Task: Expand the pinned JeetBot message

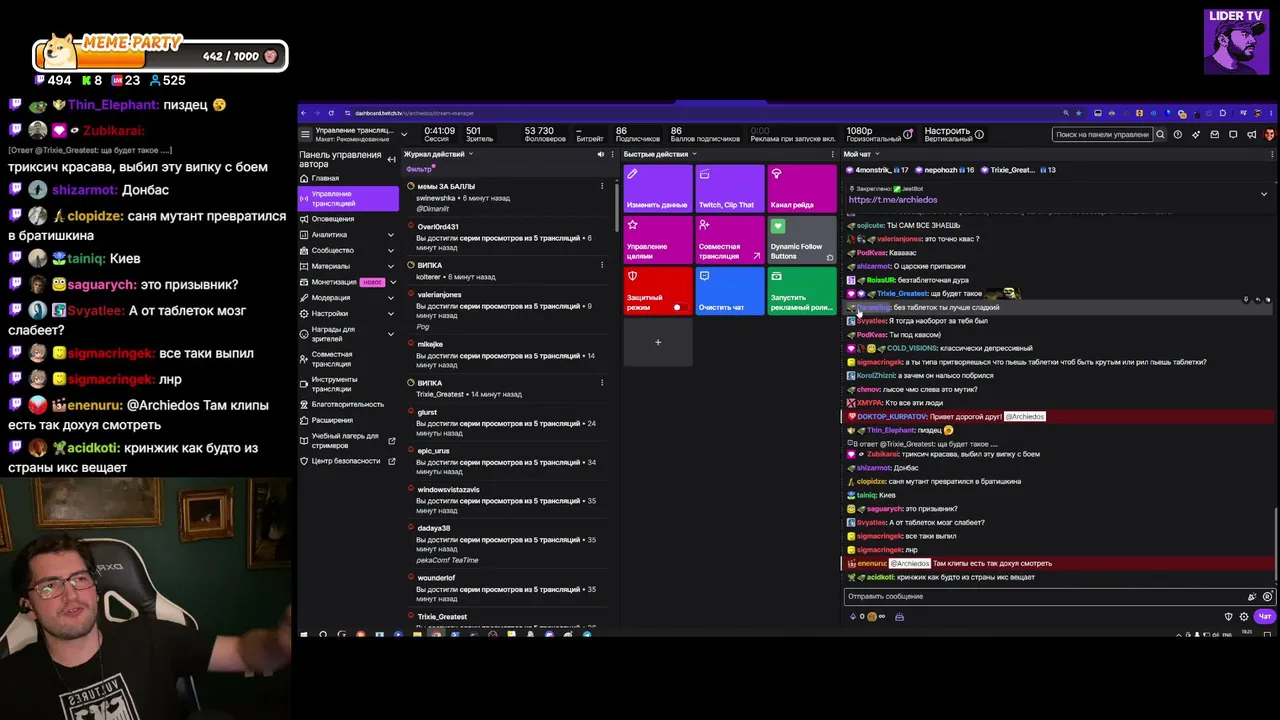Action: click(1264, 194)
